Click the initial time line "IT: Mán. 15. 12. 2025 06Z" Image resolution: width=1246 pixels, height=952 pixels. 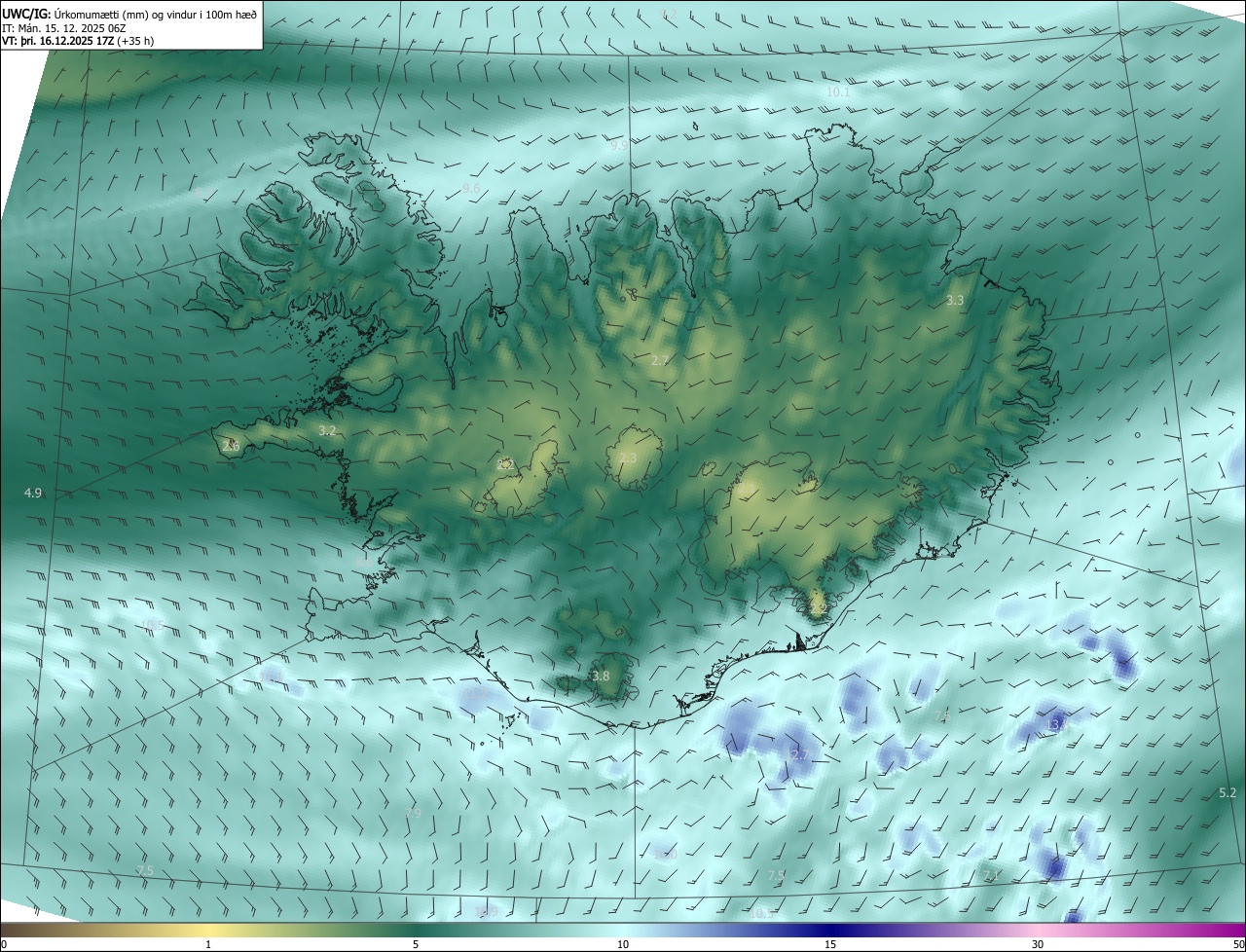(64, 27)
